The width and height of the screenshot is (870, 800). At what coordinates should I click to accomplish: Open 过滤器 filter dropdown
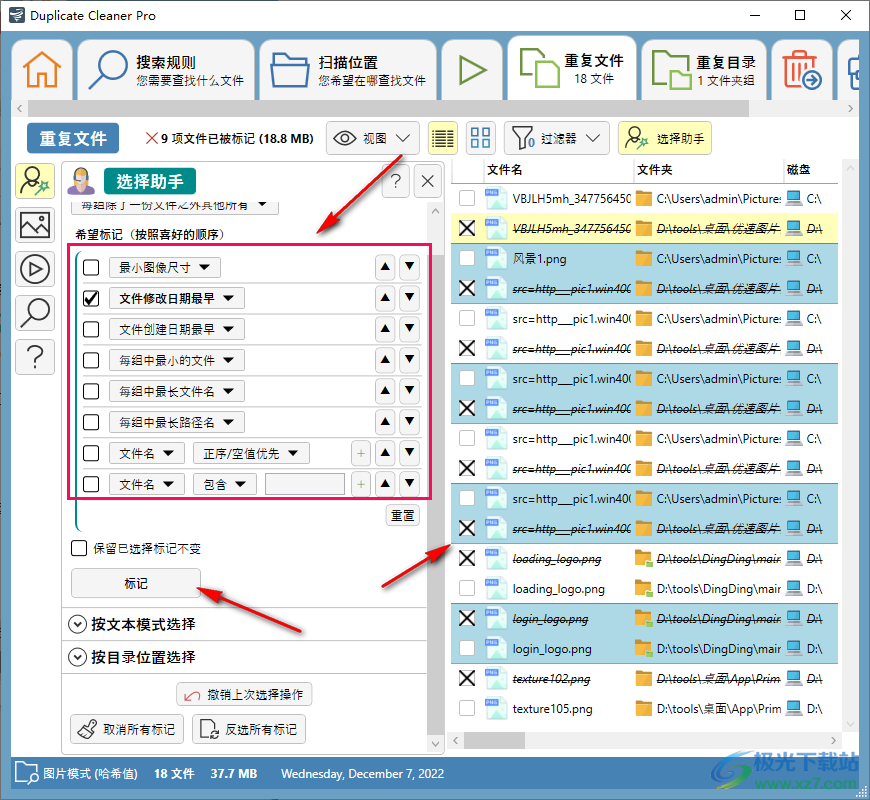[557, 138]
